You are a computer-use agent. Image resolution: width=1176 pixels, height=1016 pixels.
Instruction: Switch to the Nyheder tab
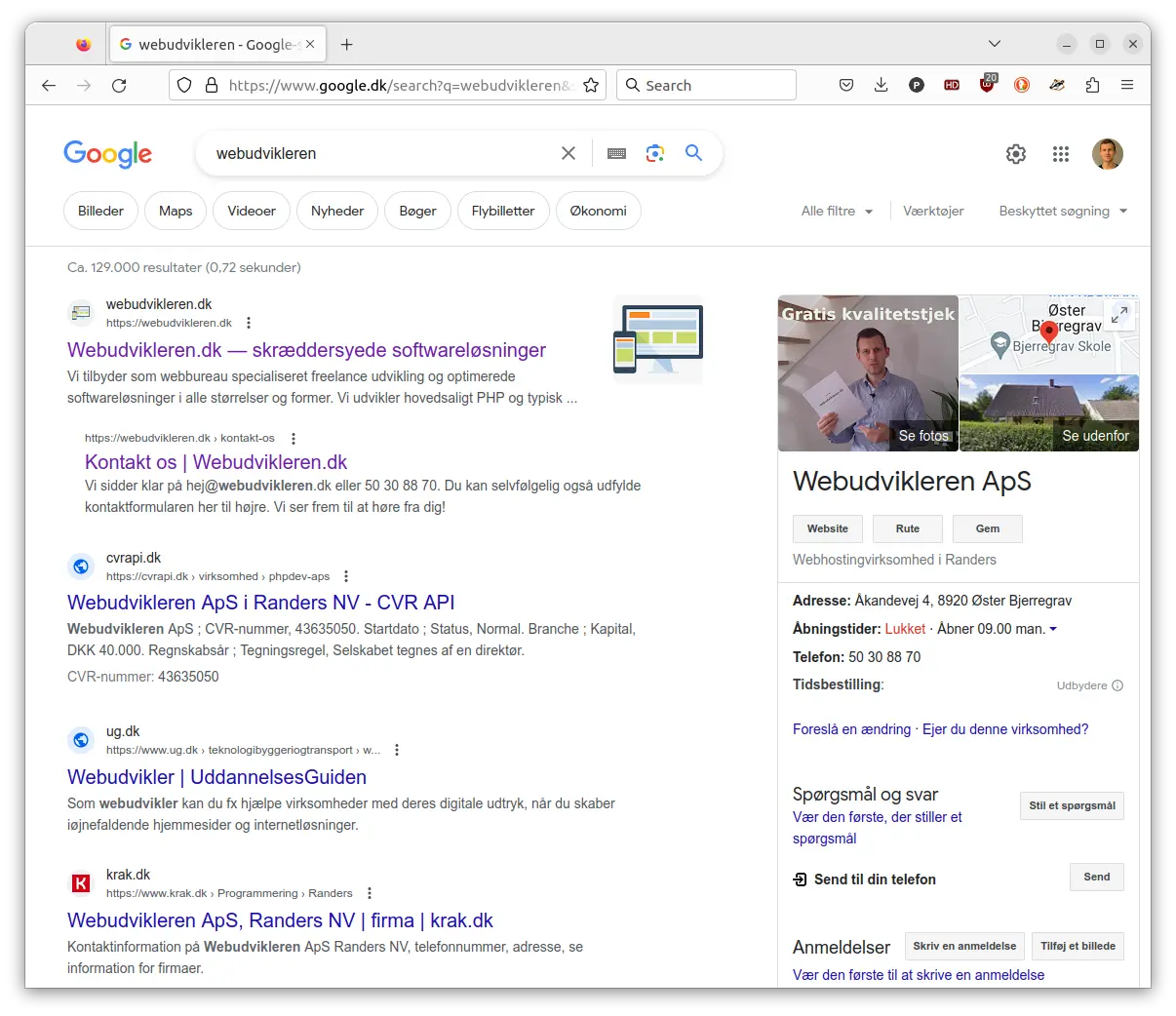(336, 211)
